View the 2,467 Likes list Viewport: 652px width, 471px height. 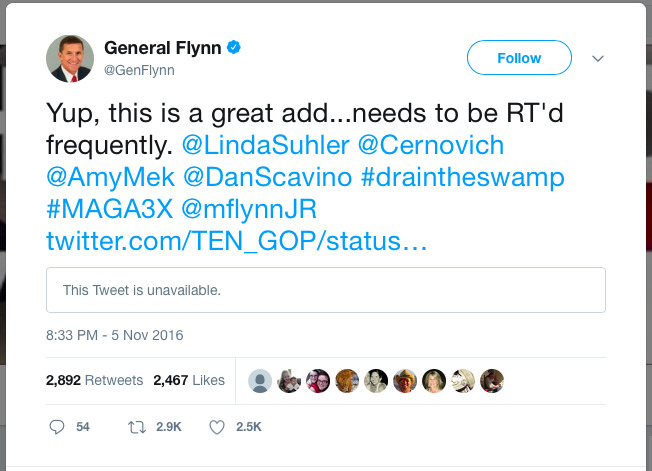tap(188, 380)
